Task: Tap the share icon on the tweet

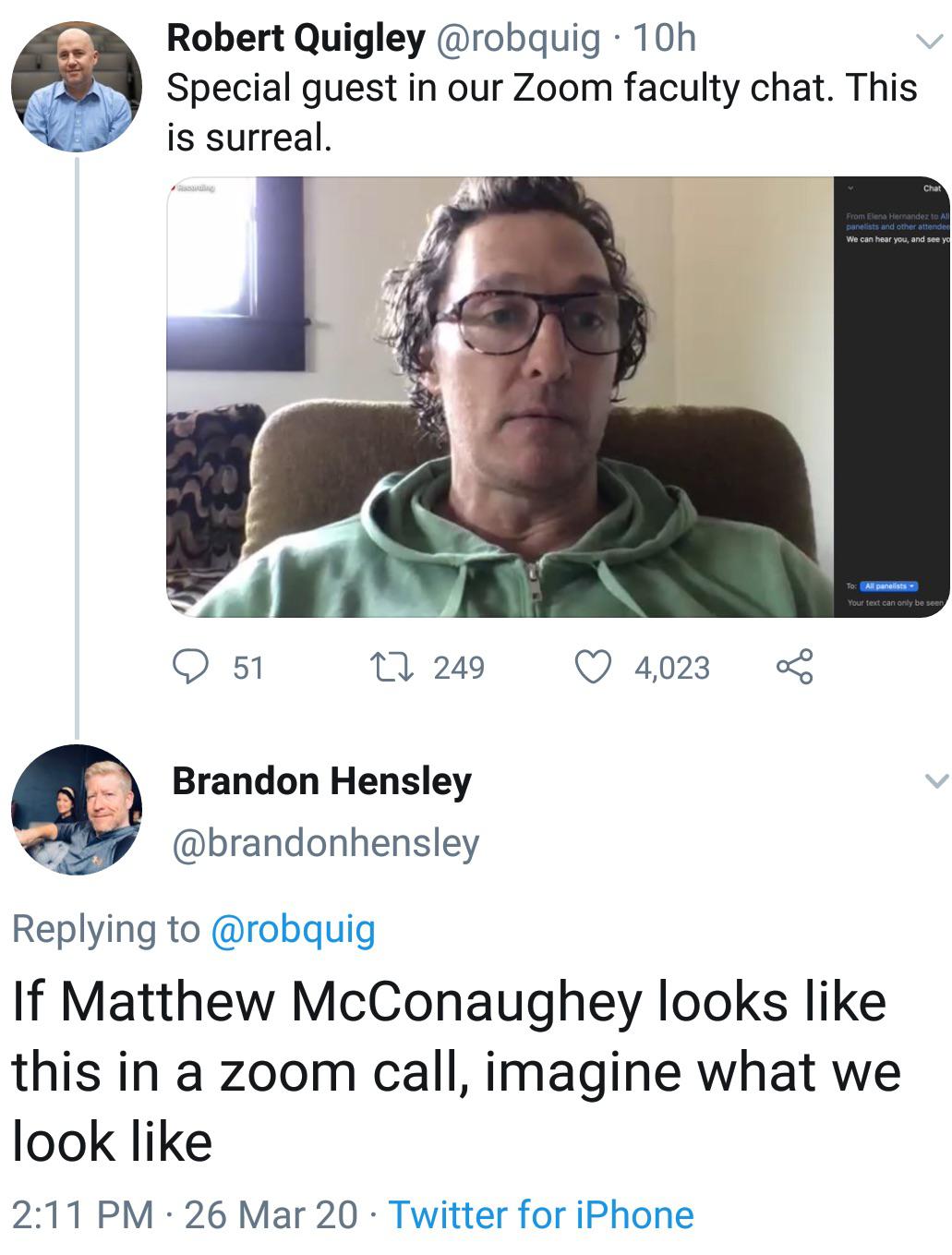Action: [794, 667]
